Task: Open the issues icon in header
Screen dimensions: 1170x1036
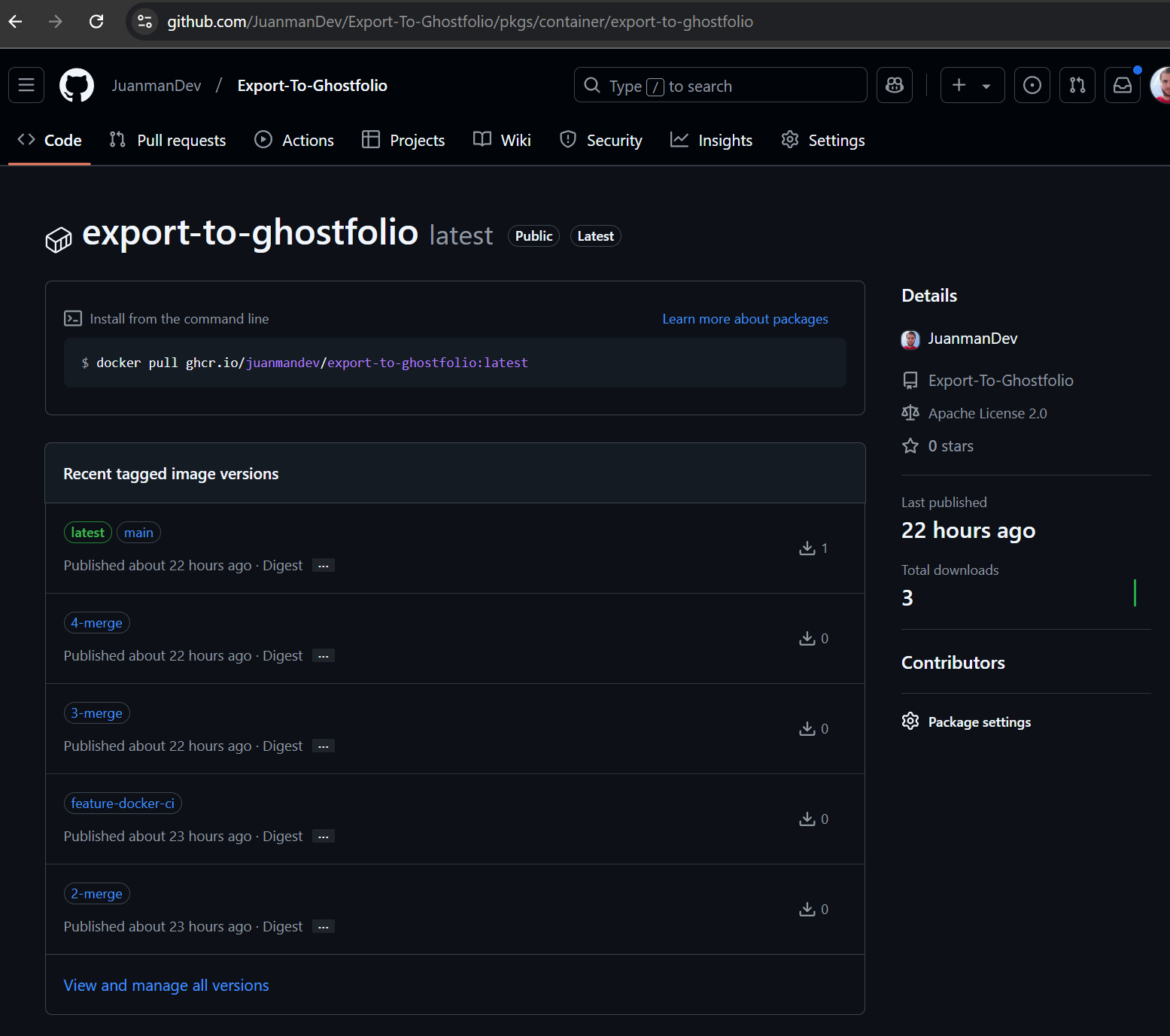Action: [x=1032, y=85]
